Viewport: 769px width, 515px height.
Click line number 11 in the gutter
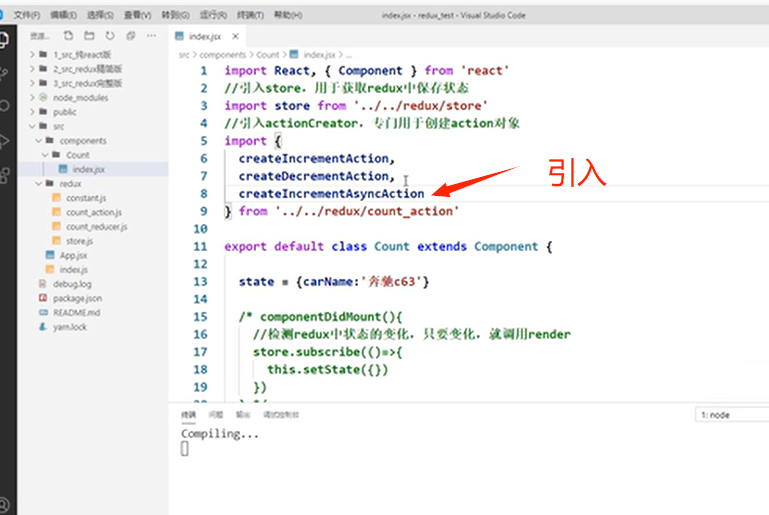(200, 246)
